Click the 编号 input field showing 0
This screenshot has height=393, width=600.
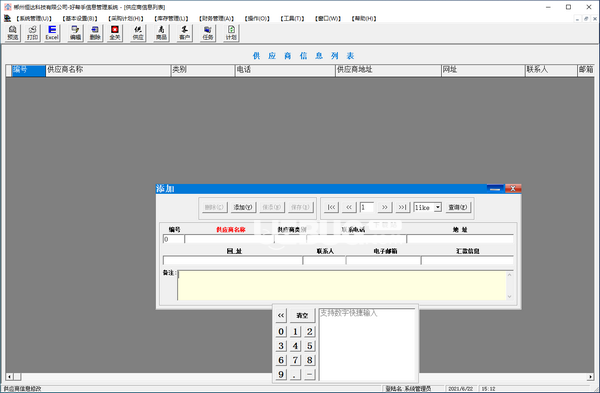173,239
